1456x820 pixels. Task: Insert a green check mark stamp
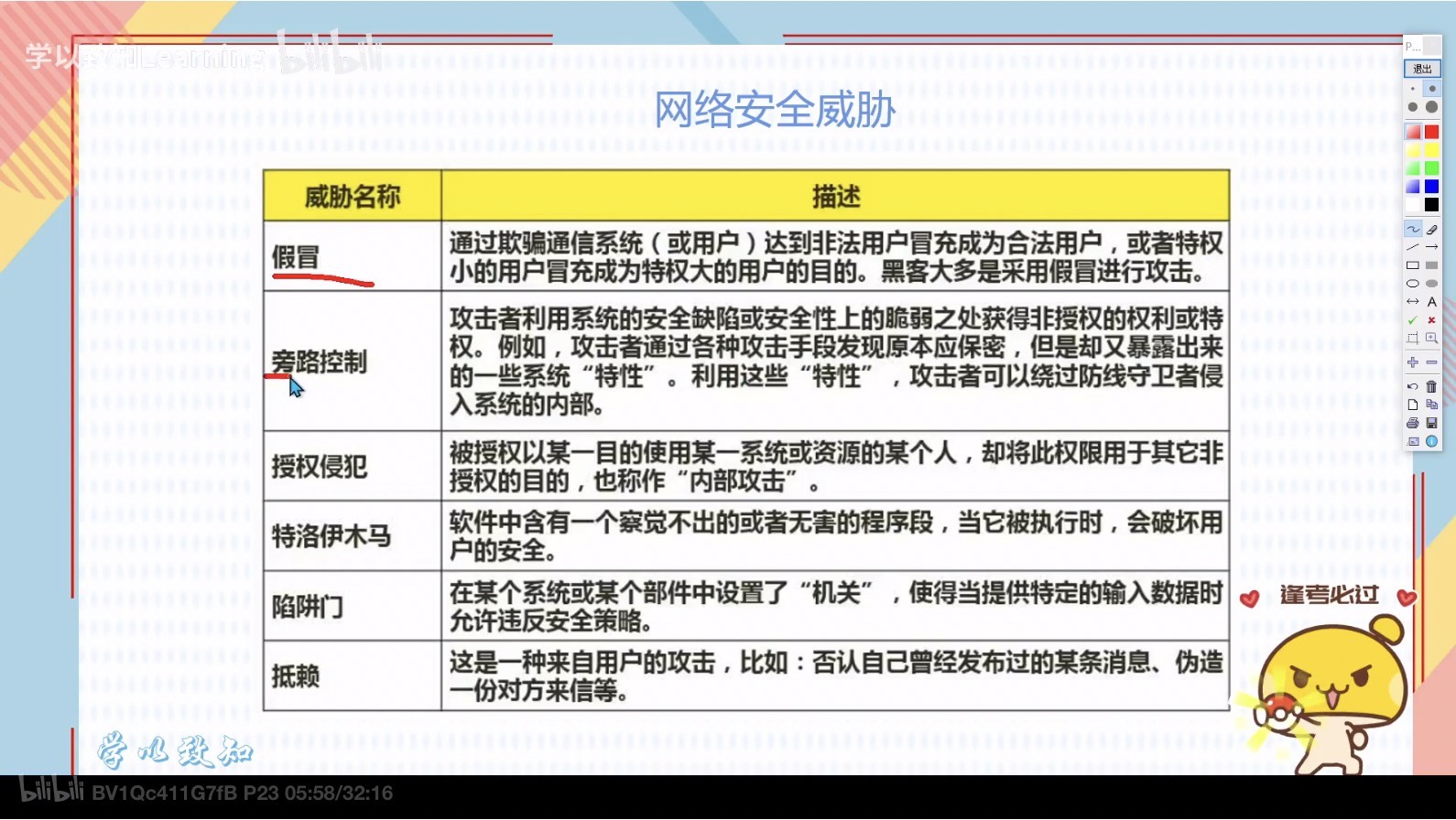pyautogui.click(x=1413, y=320)
